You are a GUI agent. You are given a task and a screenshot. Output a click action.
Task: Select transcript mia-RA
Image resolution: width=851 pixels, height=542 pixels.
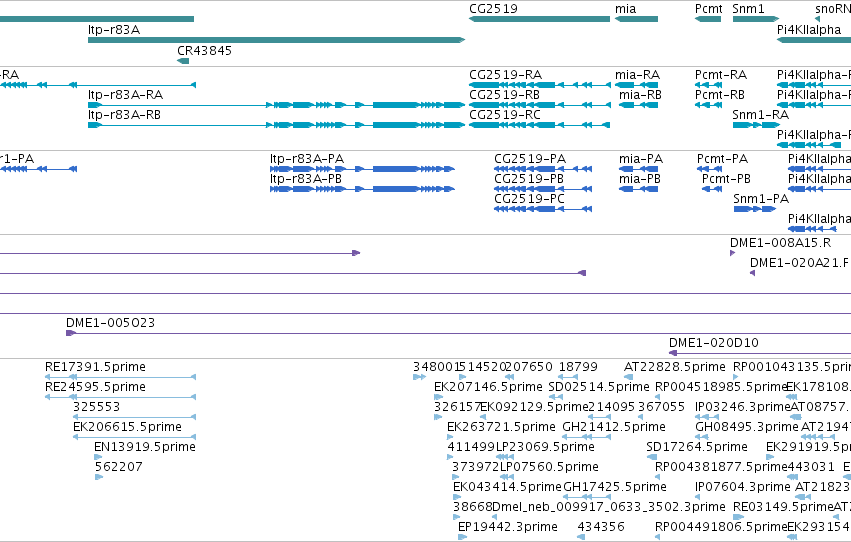click(636, 85)
